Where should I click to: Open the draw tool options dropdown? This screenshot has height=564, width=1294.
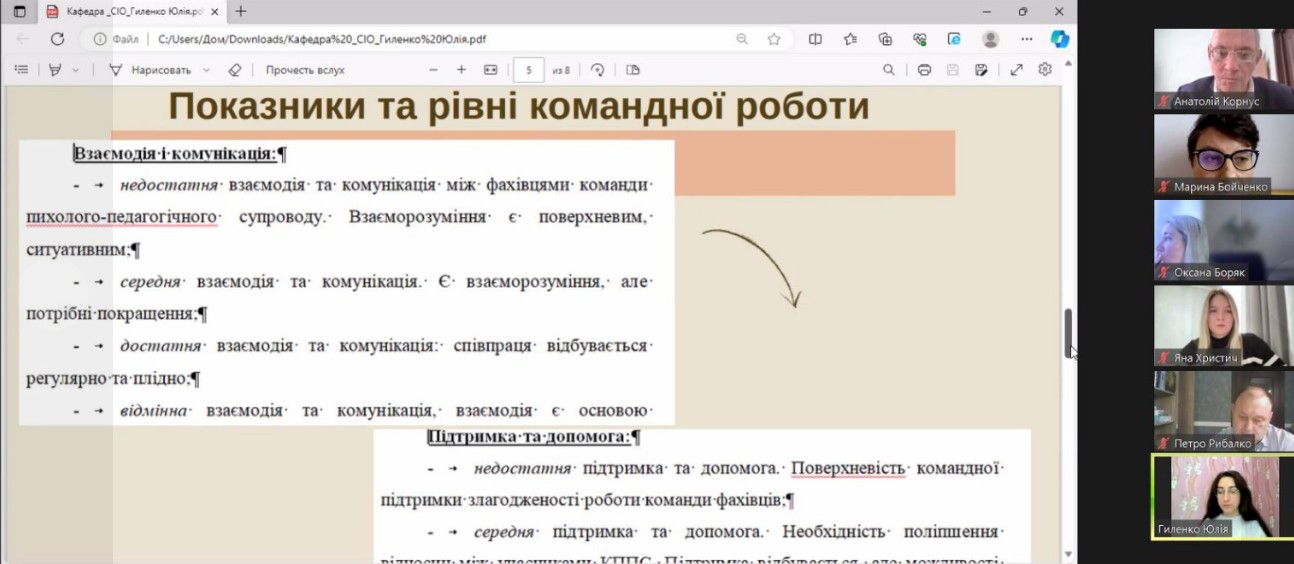(x=206, y=70)
